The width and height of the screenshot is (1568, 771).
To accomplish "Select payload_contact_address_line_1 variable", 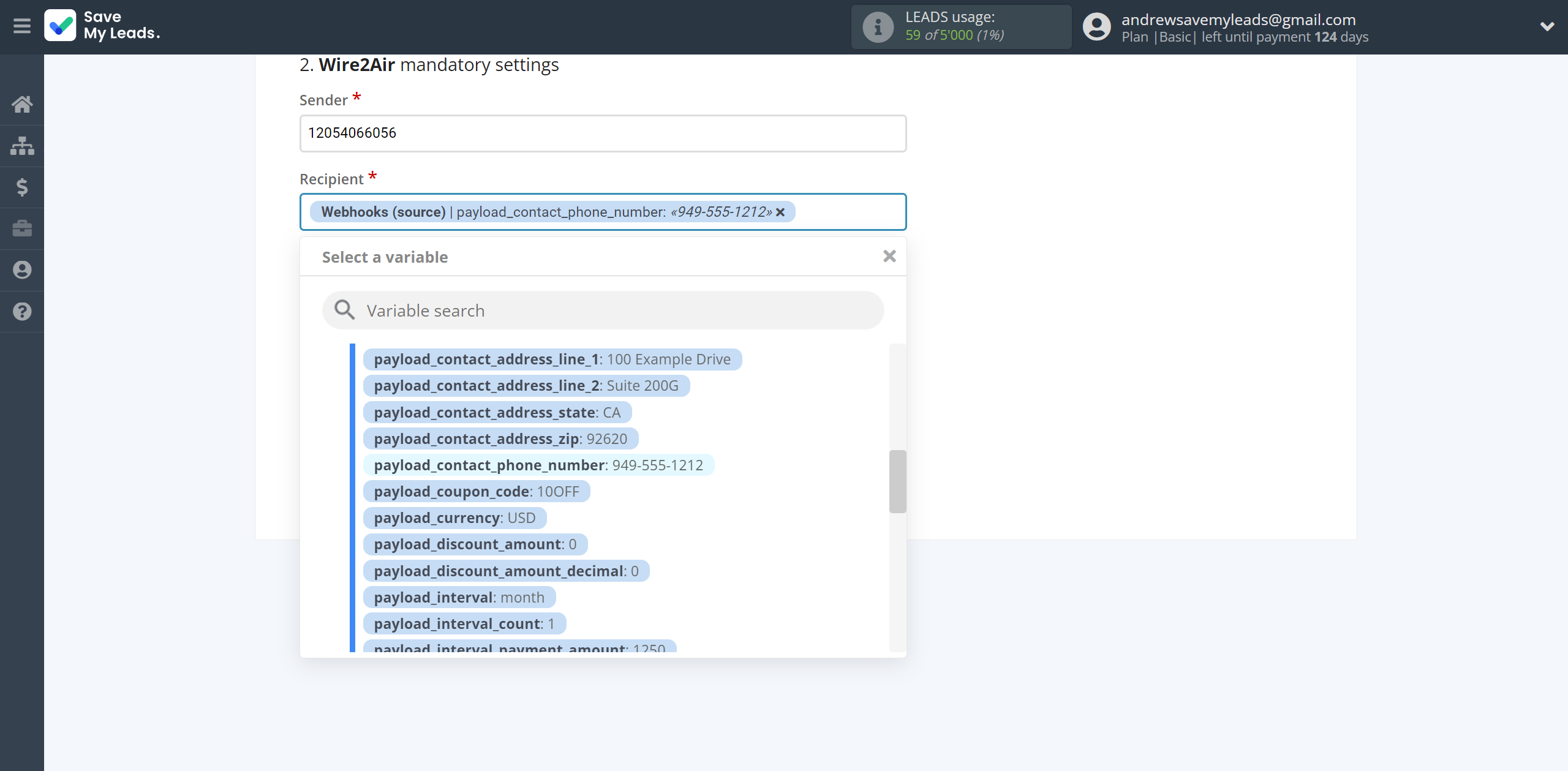I will (x=552, y=359).
